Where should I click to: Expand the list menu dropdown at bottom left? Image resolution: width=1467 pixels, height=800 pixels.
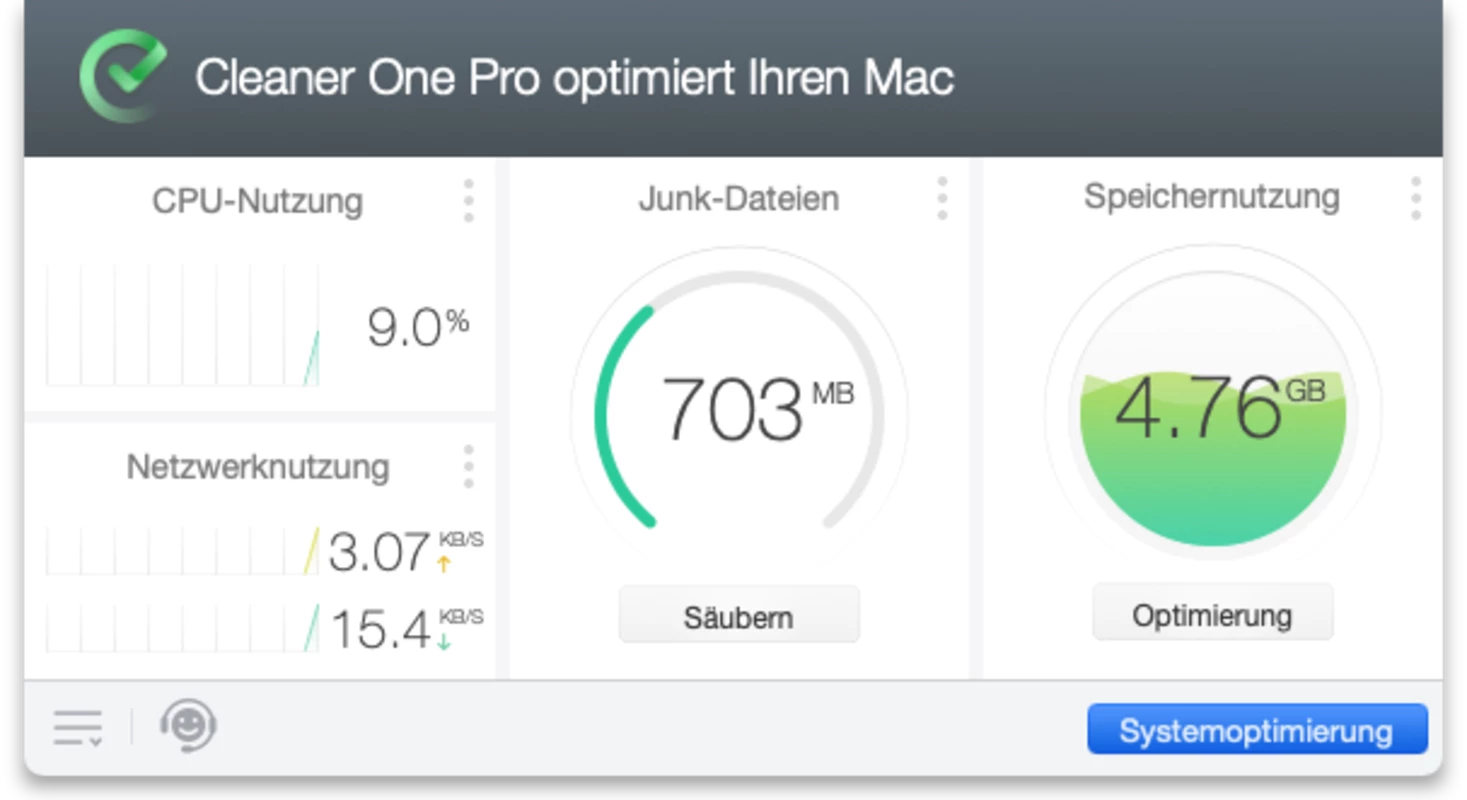(78, 728)
